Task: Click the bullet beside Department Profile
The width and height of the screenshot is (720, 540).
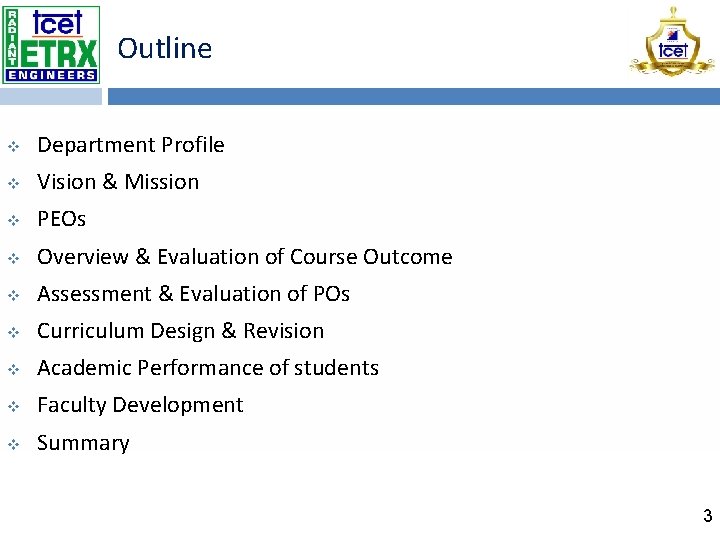Action: coord(14,146)
